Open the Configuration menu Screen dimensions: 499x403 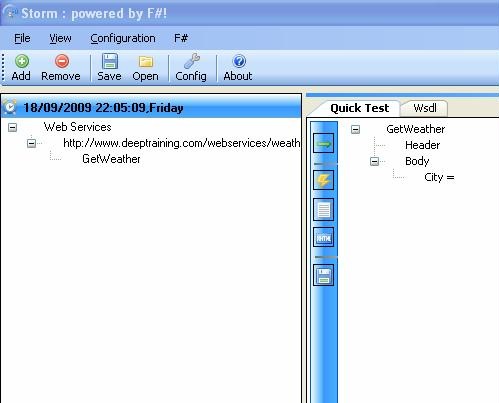123,38
